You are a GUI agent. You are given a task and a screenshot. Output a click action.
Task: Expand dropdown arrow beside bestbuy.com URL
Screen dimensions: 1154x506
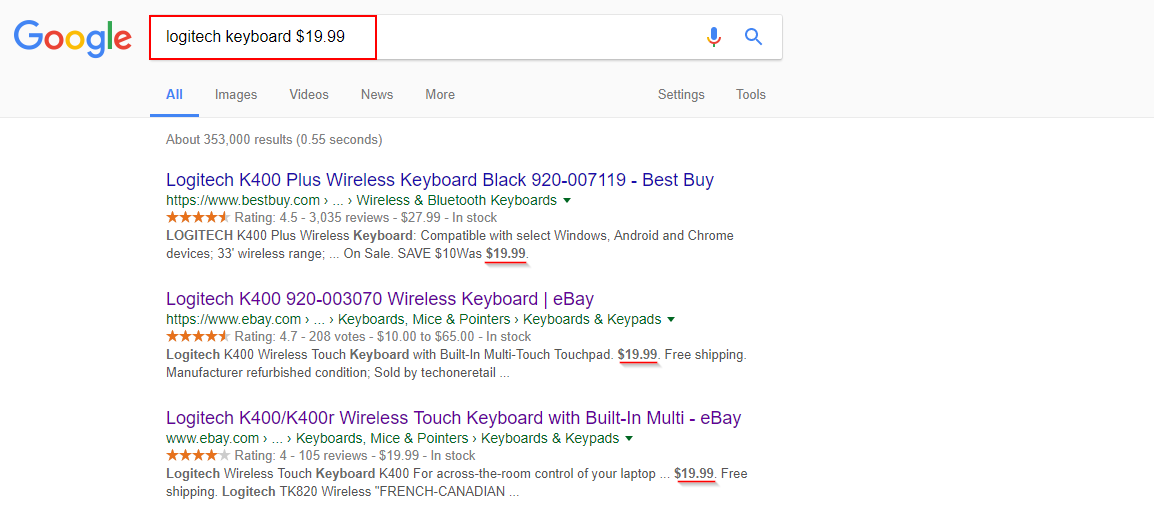point(567,200)
